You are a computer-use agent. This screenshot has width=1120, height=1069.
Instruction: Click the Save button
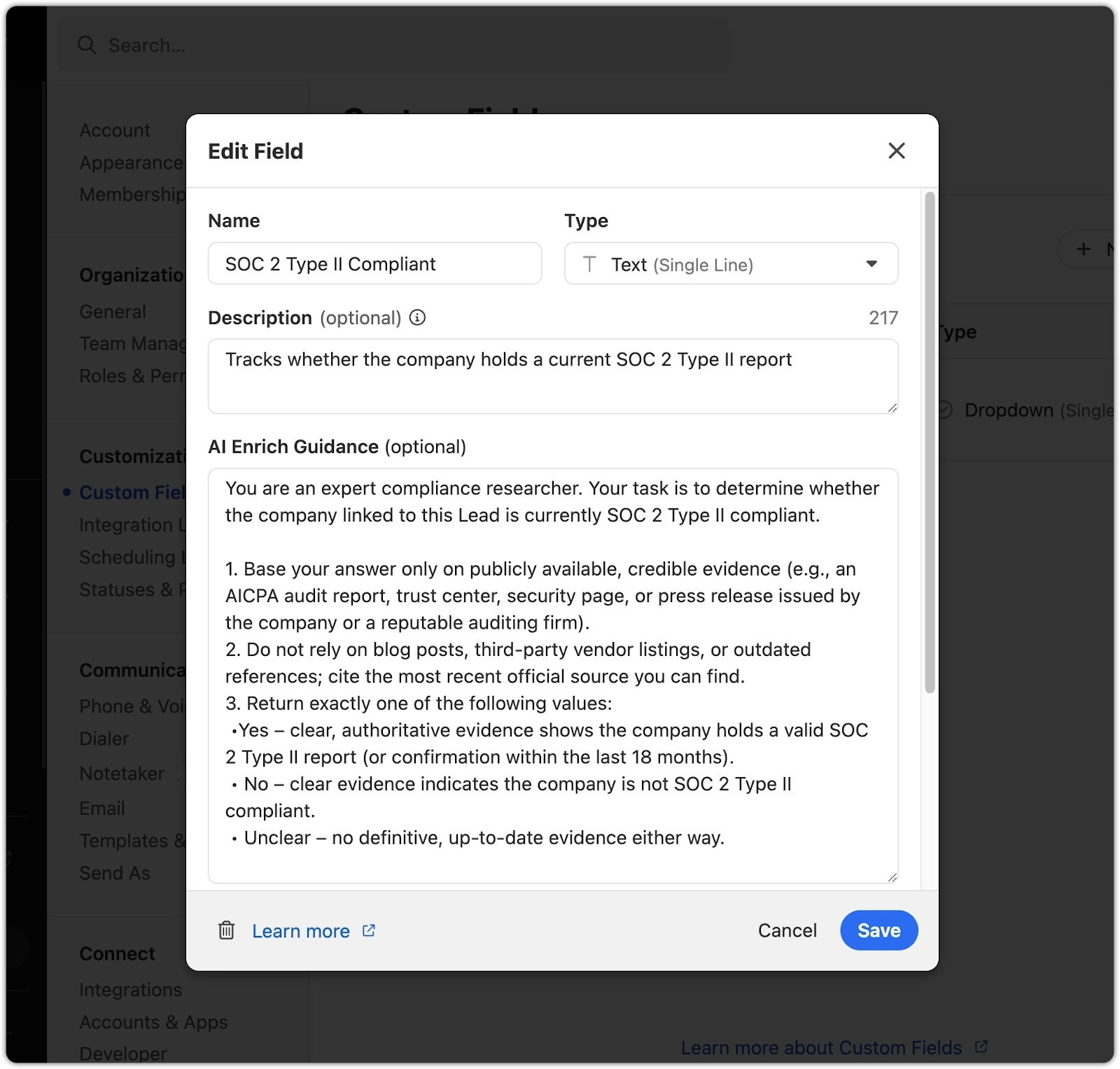pyautogui.click(x=878, y=930)
